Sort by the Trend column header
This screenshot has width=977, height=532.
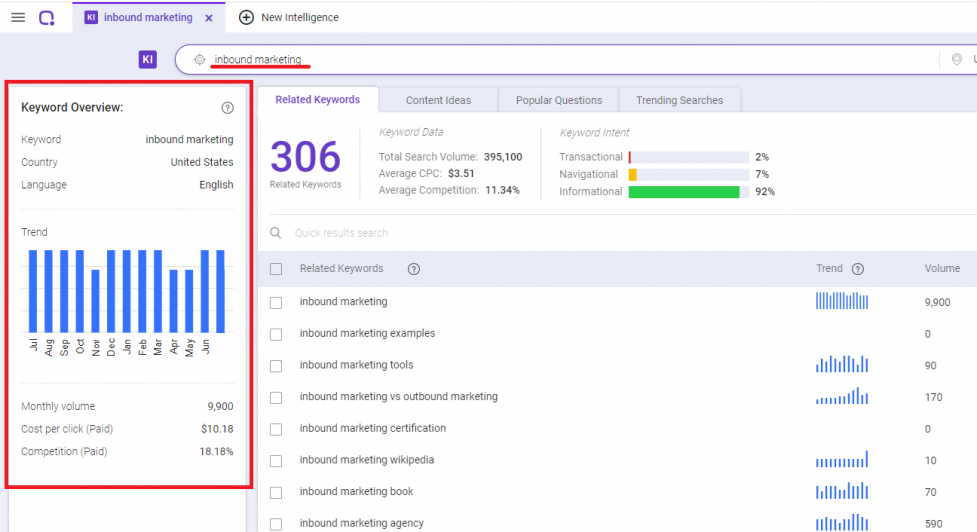click(829, 268)
